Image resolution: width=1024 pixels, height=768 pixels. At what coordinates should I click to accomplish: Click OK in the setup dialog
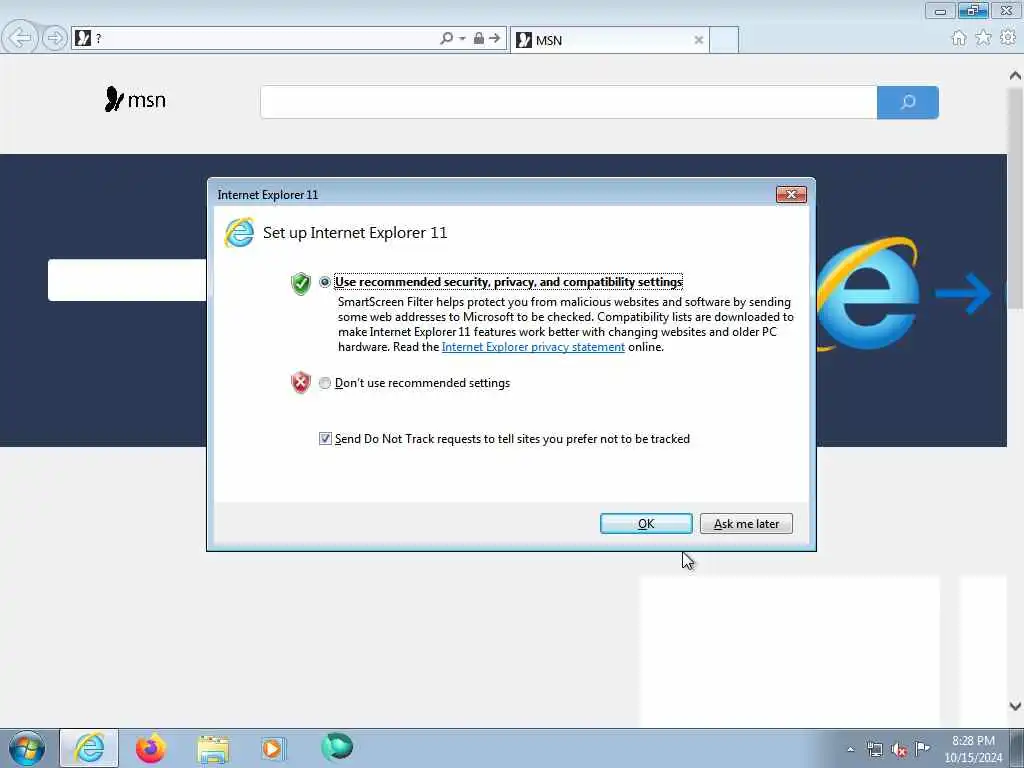click(x=646, y=524)
